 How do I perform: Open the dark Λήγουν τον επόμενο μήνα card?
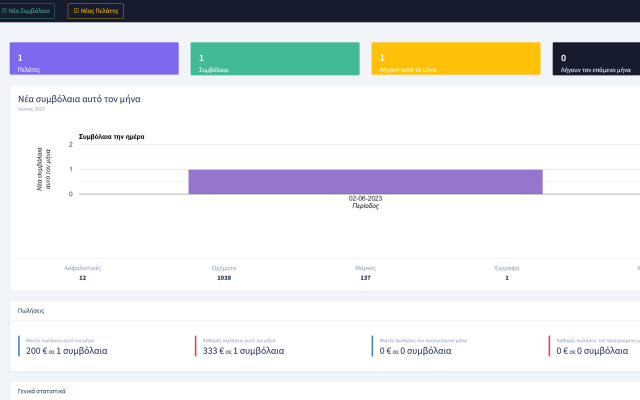click(x=596, y=59)
